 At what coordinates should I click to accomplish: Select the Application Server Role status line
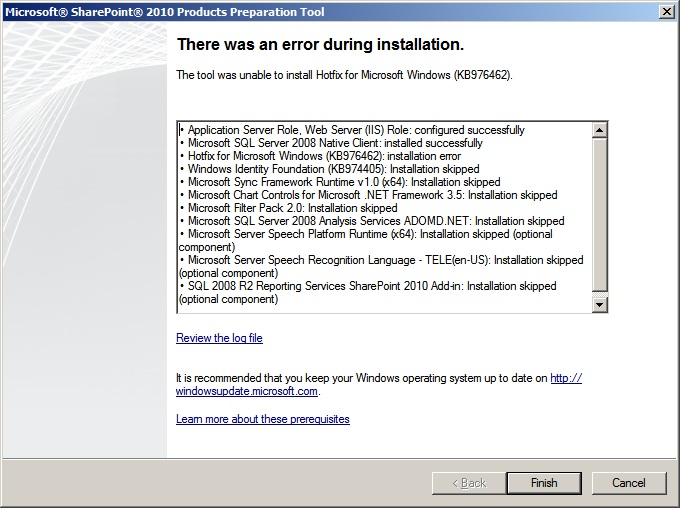[x=355, y=130]
